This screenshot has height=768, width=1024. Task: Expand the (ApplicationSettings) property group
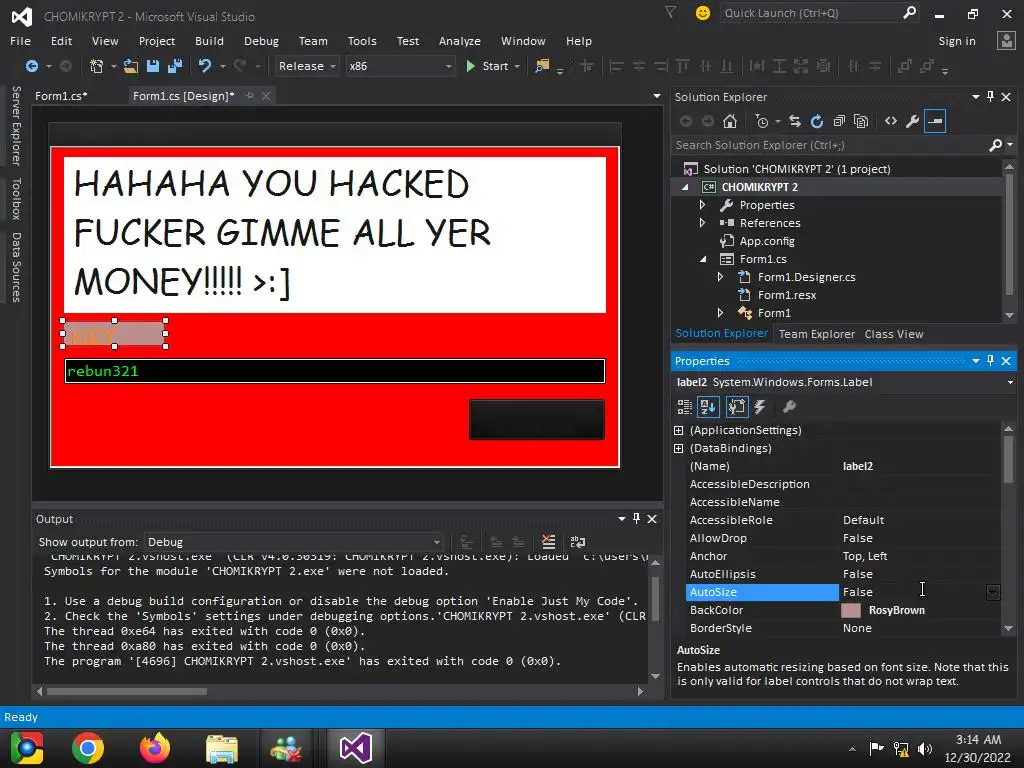pyautogui.click(x=679, y=430)
